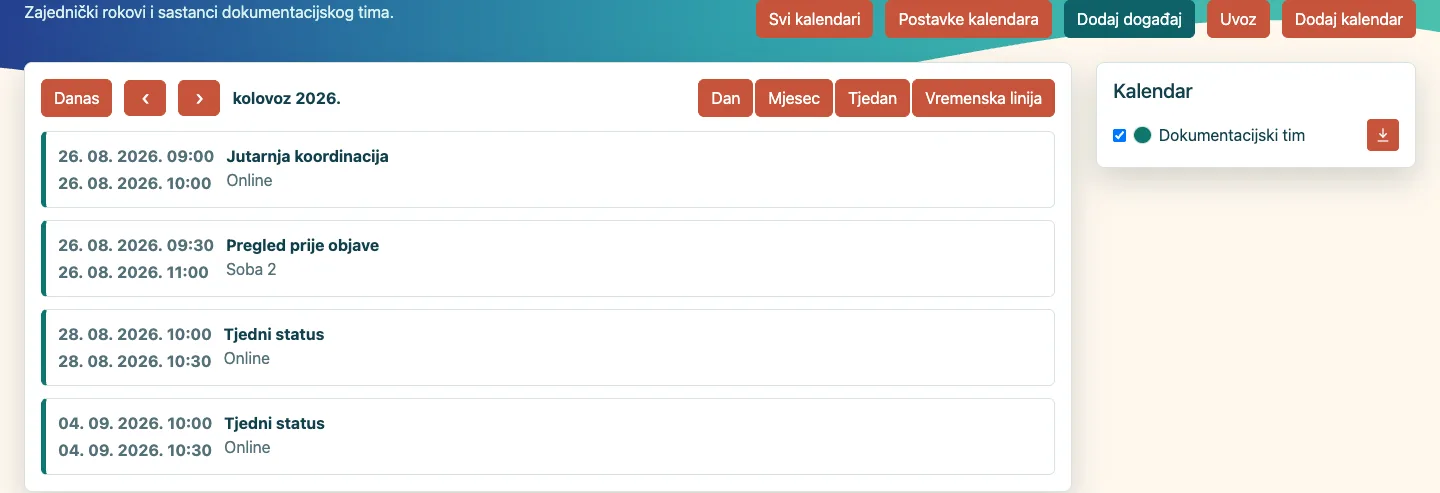Switch to Mjesec view
Image resolution: width=1440 pixels, height=493 pixels.
[794, 98]
